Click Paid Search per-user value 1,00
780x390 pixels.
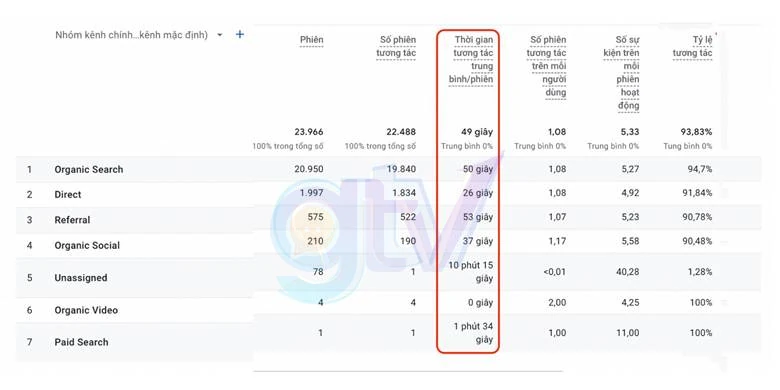[x=557, y=333]
